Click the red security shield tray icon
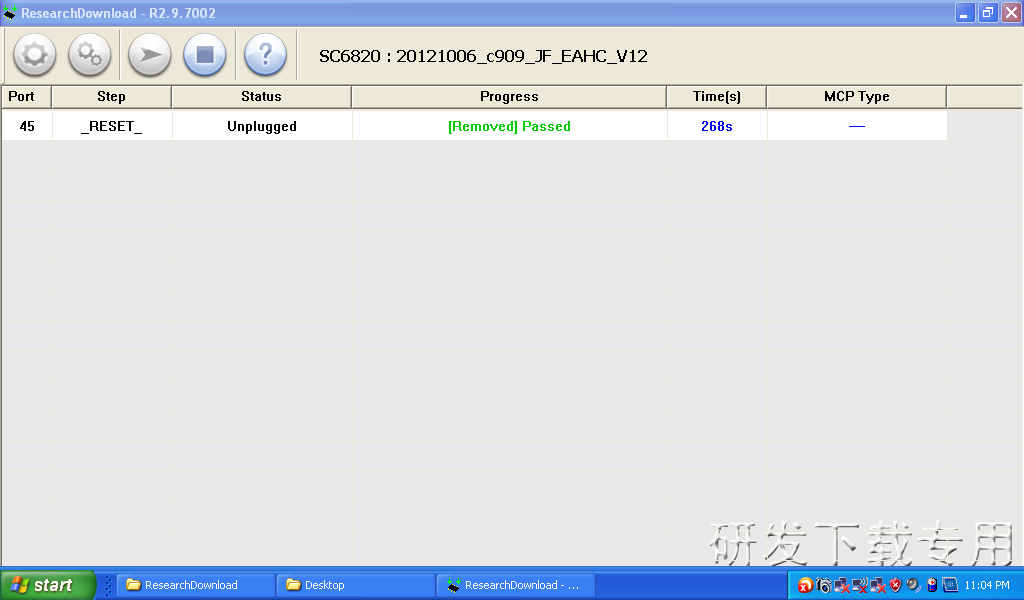This screenshot has width=1024, height=600. pos(896,585)
